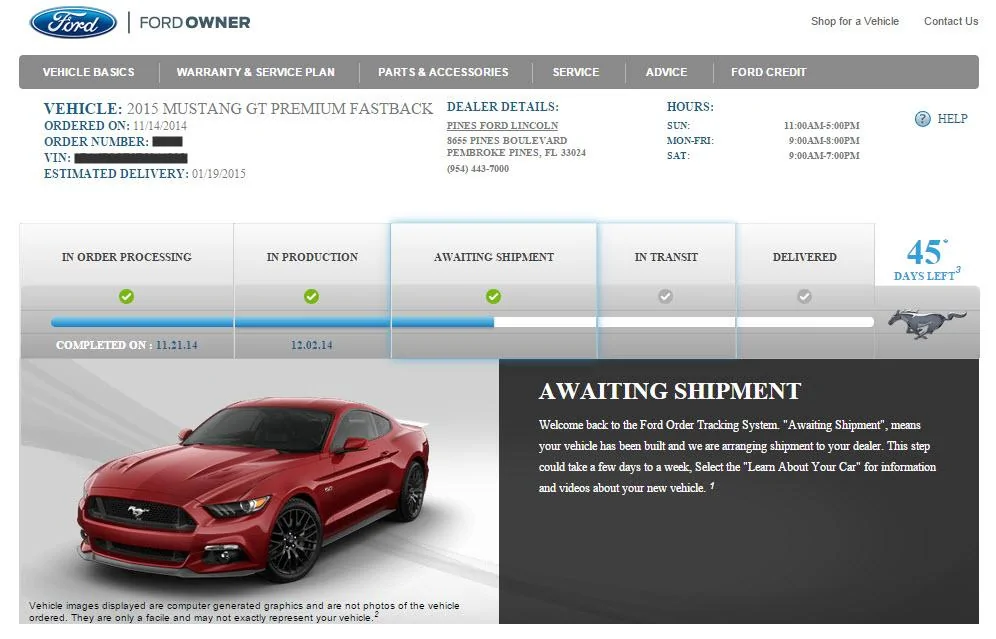This screenshot has width=996, height=639.
Task: Click dealer address 8655 Pines Boulevard
Action: click(x=507, y=140)
